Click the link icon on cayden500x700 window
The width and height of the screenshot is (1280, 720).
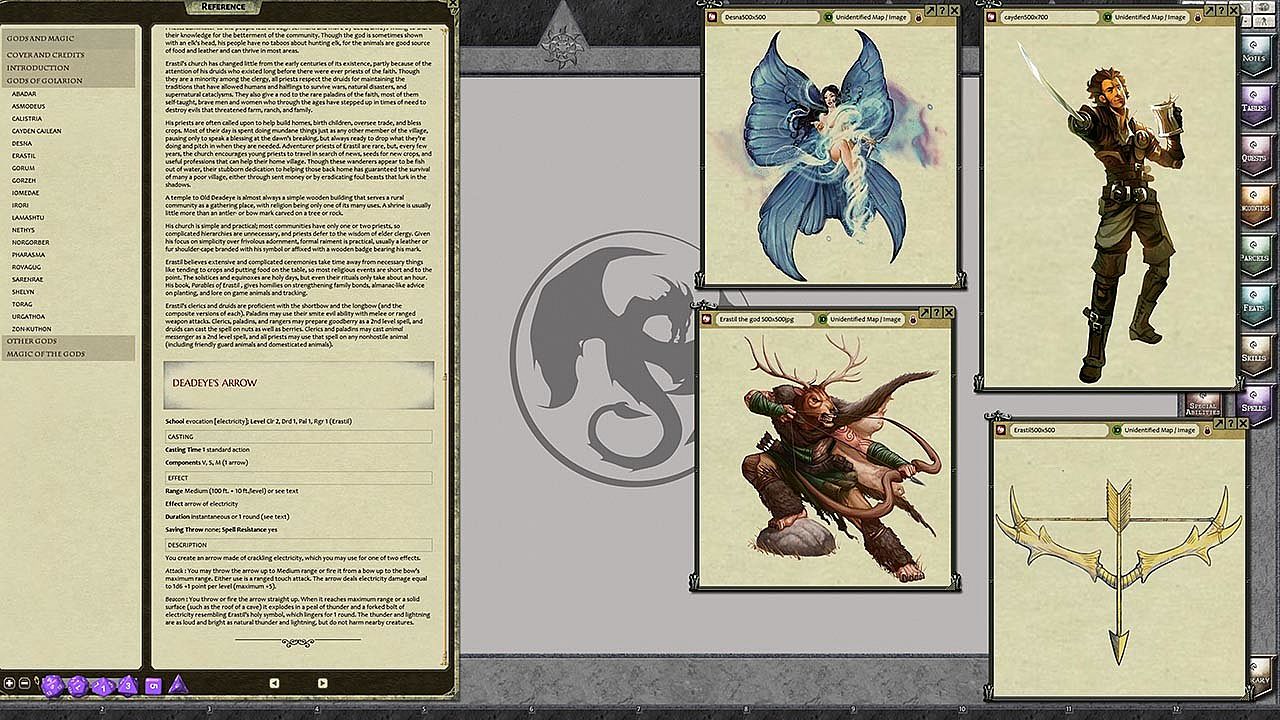click(x=993, y=17)
